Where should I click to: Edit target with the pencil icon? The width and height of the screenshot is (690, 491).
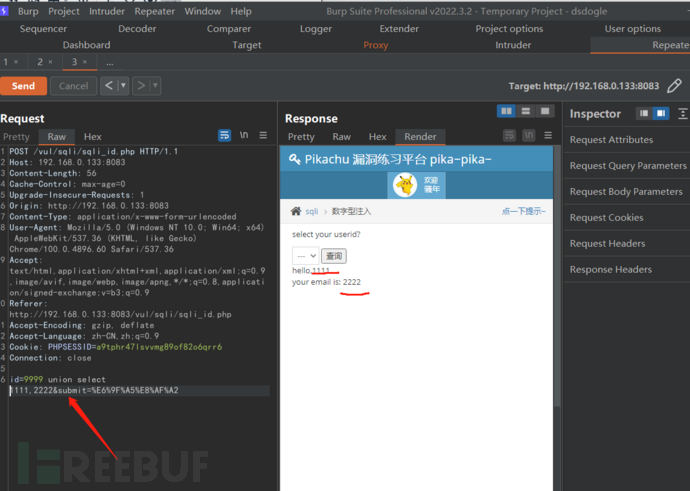(x=674, y=86)
